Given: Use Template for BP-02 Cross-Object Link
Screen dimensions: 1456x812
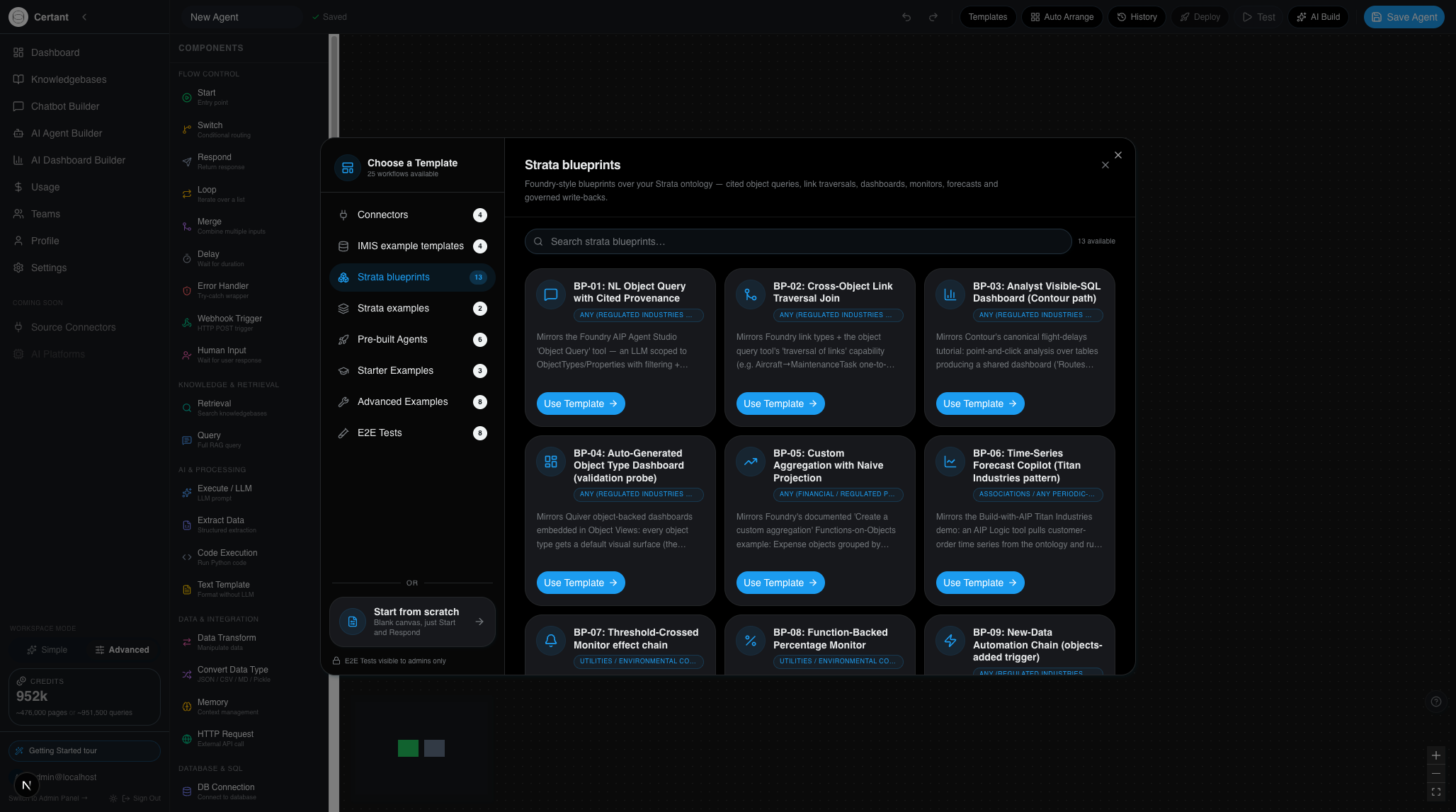Looking at the screenshot, I should (780, 404).
